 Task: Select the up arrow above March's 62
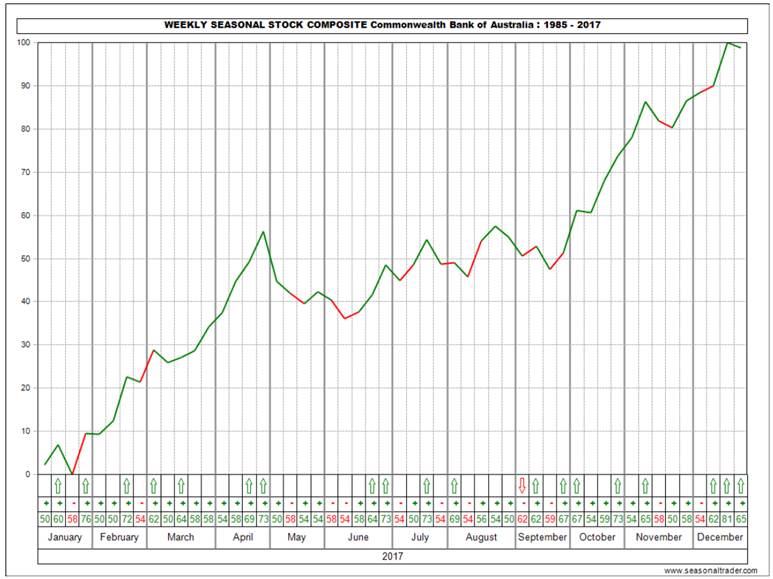coord(154,486)
